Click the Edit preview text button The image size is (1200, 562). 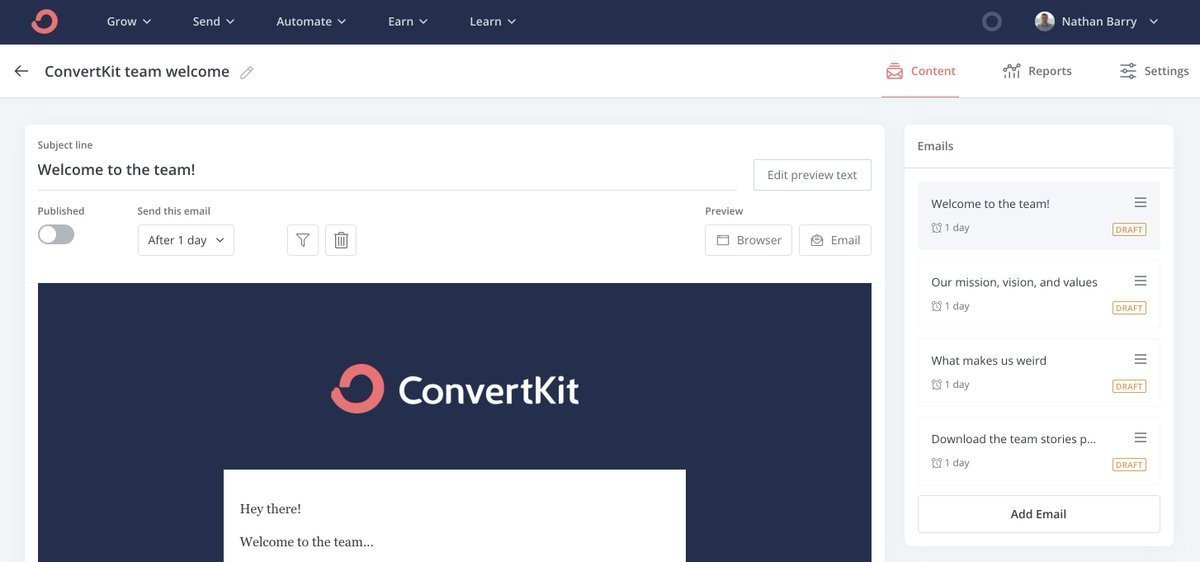(x=812, y=175)
